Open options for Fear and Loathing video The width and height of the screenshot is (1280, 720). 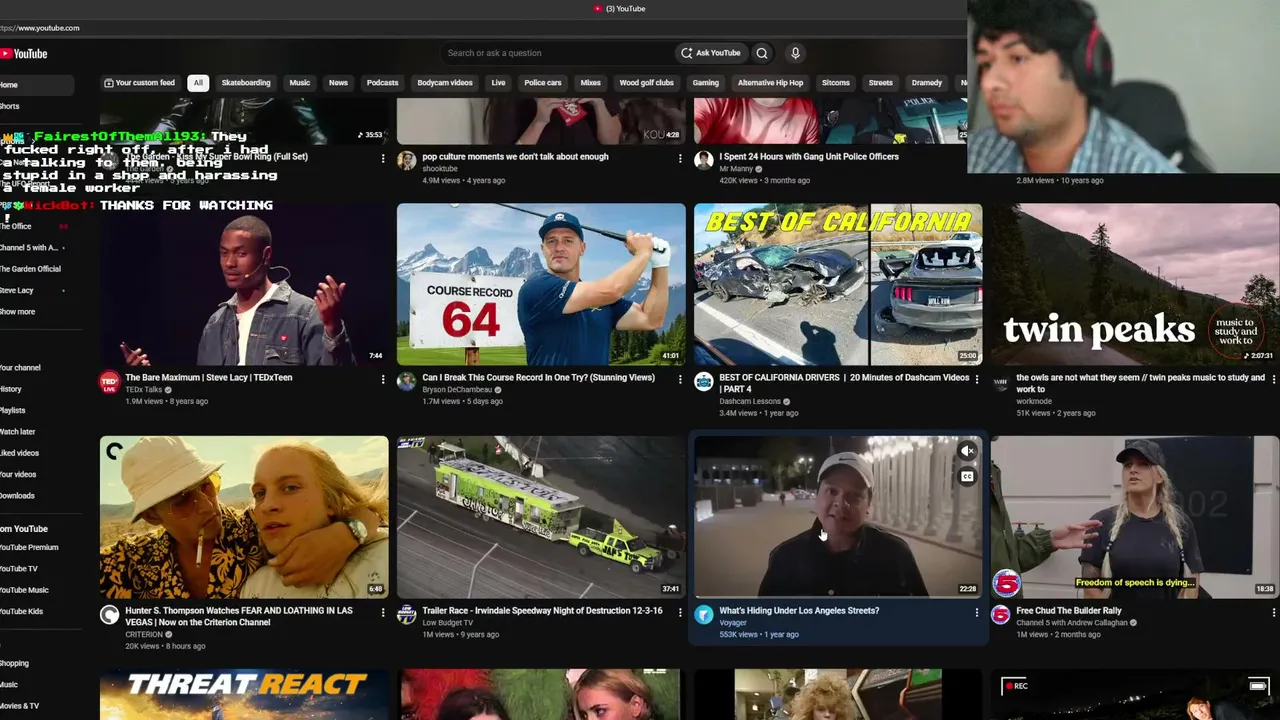pos(382,612)
